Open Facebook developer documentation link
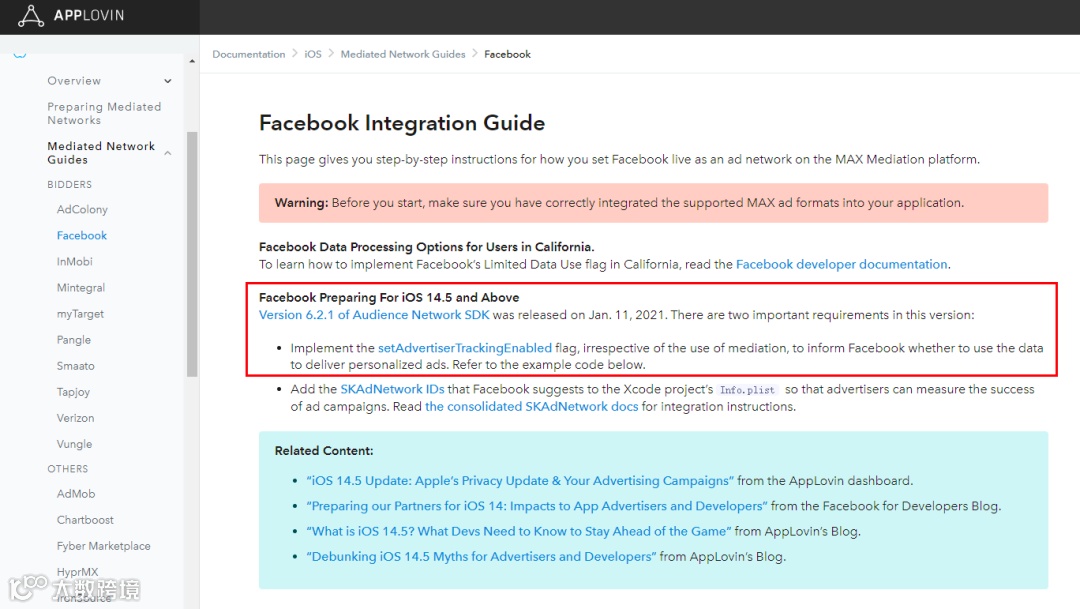Image resolution: width=1080 pixels, height=609 pixels. pyautogui.click(x=841, y=265)
